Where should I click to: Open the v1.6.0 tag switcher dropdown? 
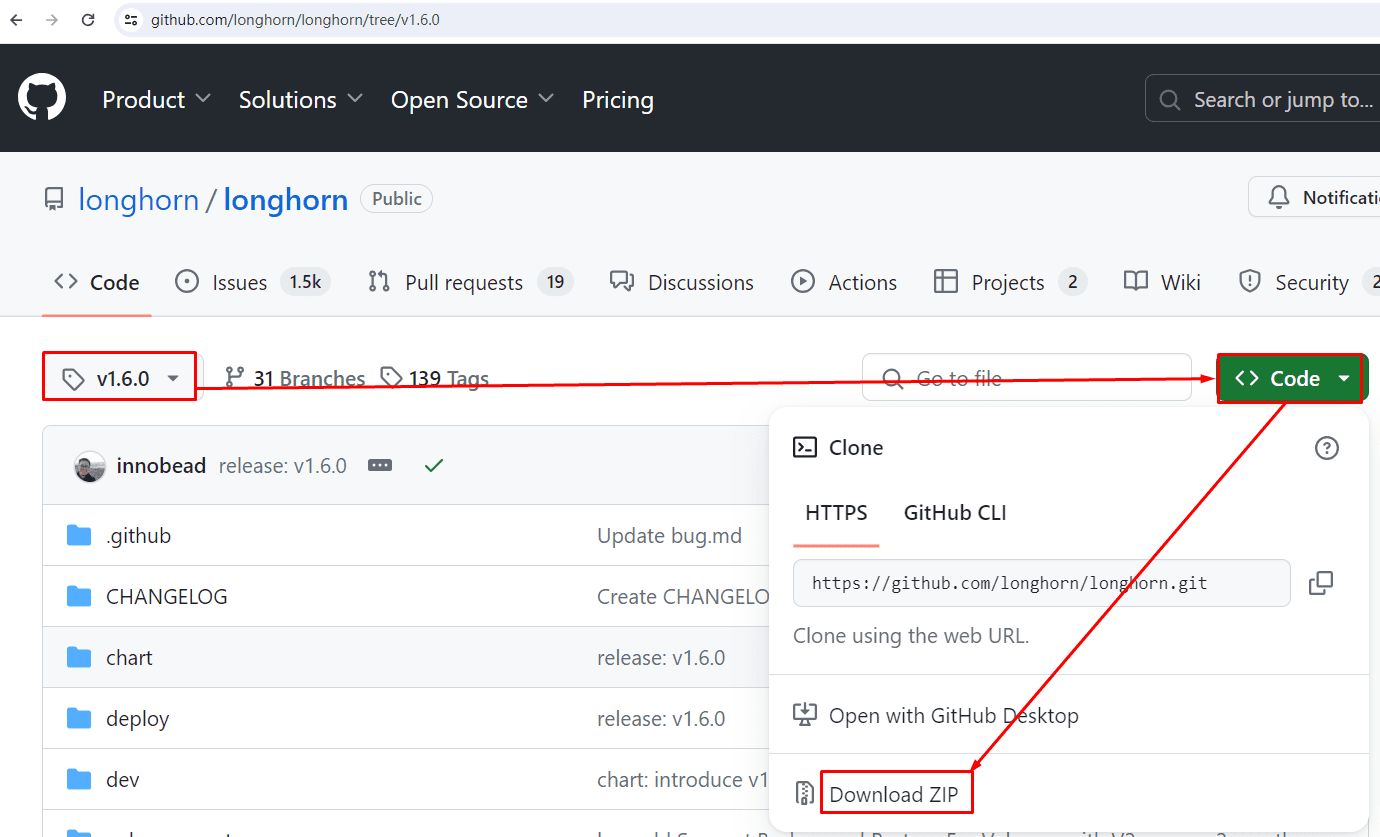click(120, 378)
